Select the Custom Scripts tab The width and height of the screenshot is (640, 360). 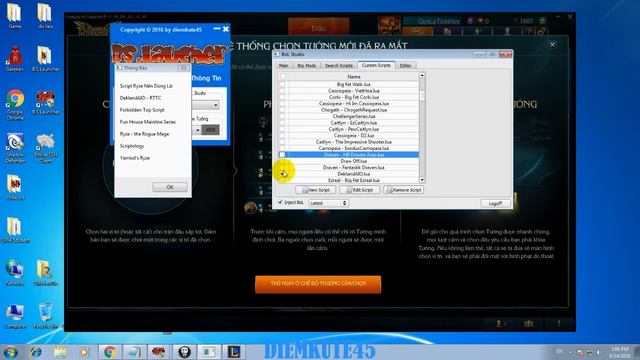pos(376,65)
